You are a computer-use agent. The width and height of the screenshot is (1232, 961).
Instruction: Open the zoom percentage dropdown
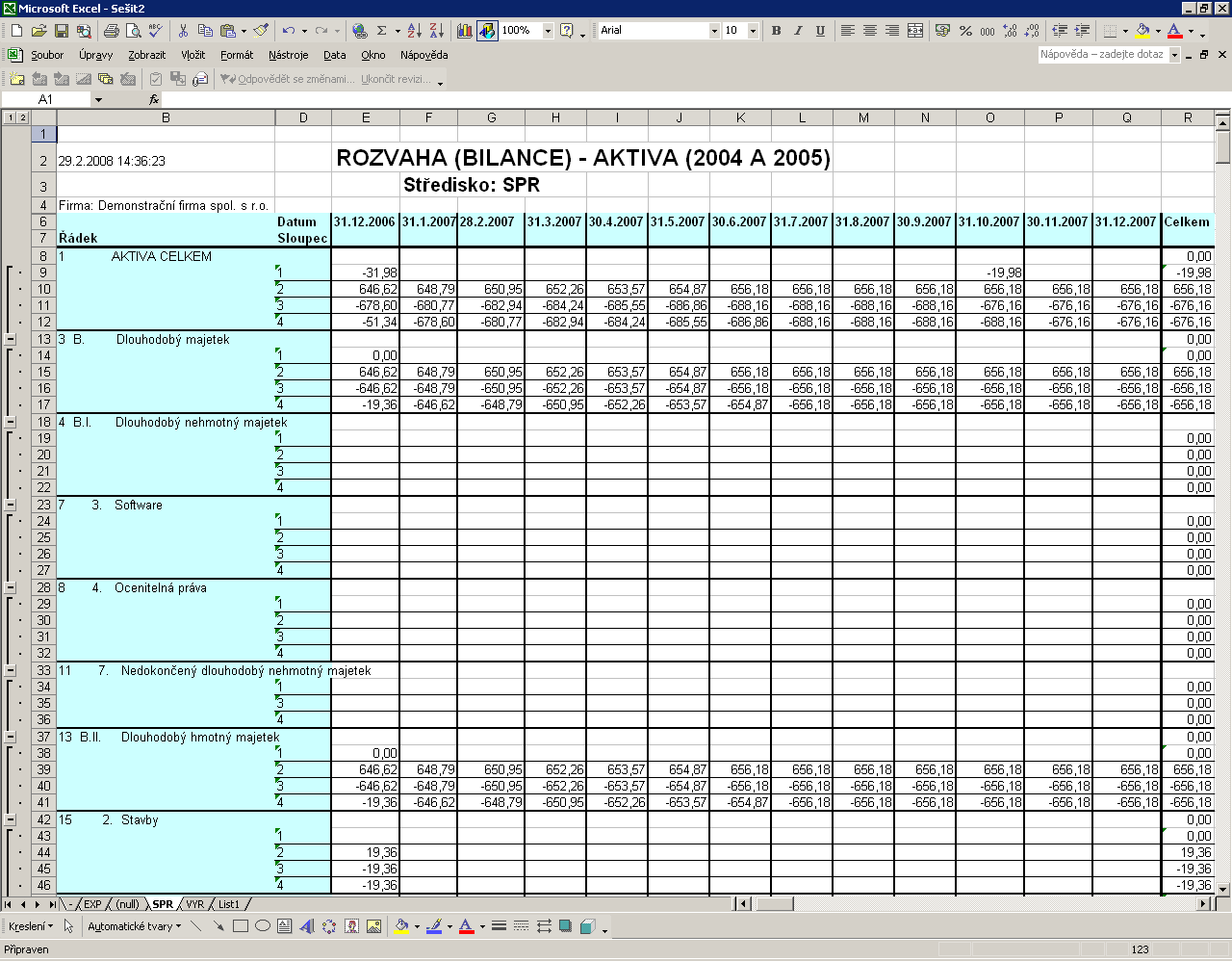coord(548,31)
